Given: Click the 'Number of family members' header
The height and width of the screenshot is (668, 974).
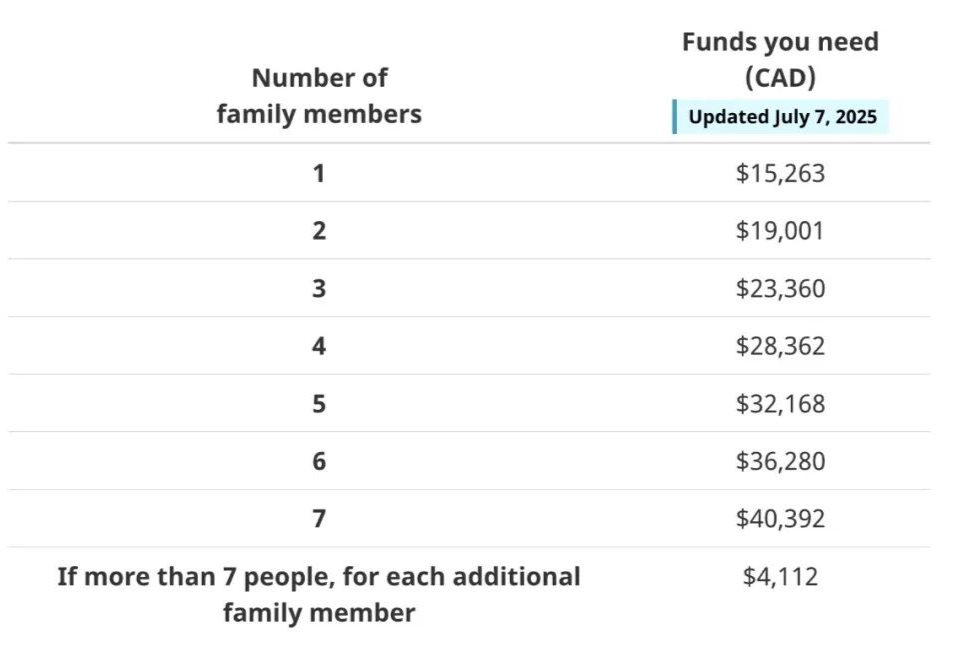Looking at the screenshot, I should point(319,96).
